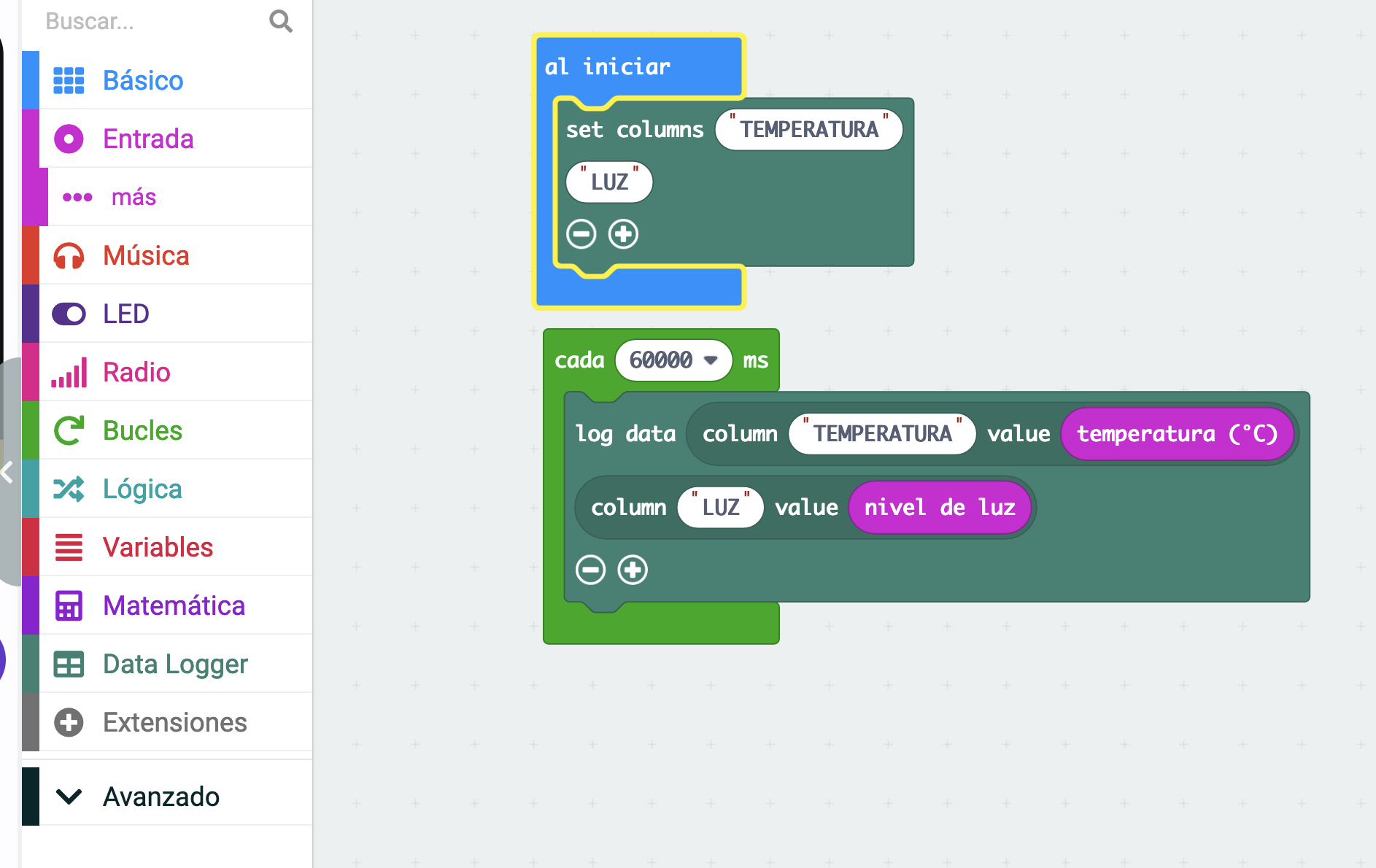
Task: Click the search magnifier icon
Action: [x=281, y=21]
